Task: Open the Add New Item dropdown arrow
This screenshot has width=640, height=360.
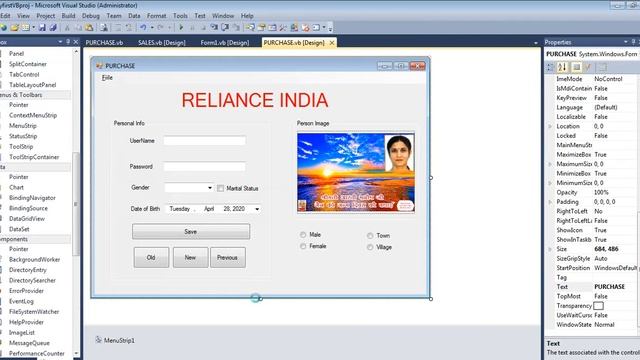Action: click(33, 28)
